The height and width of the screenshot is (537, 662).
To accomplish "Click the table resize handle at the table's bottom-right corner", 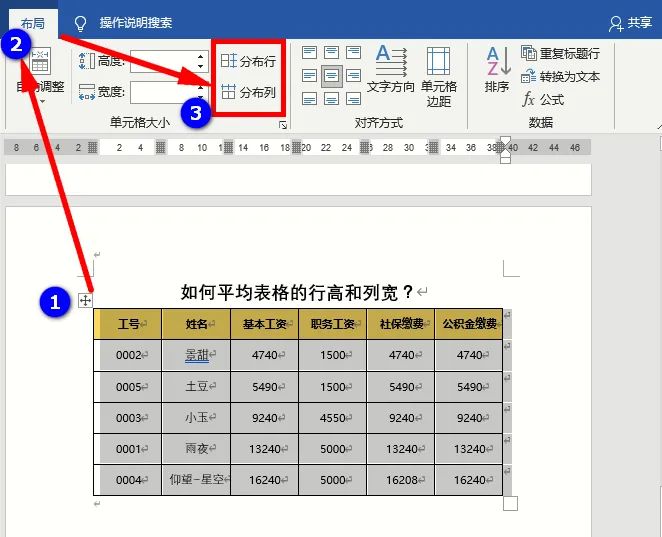I will coord(510,504).
